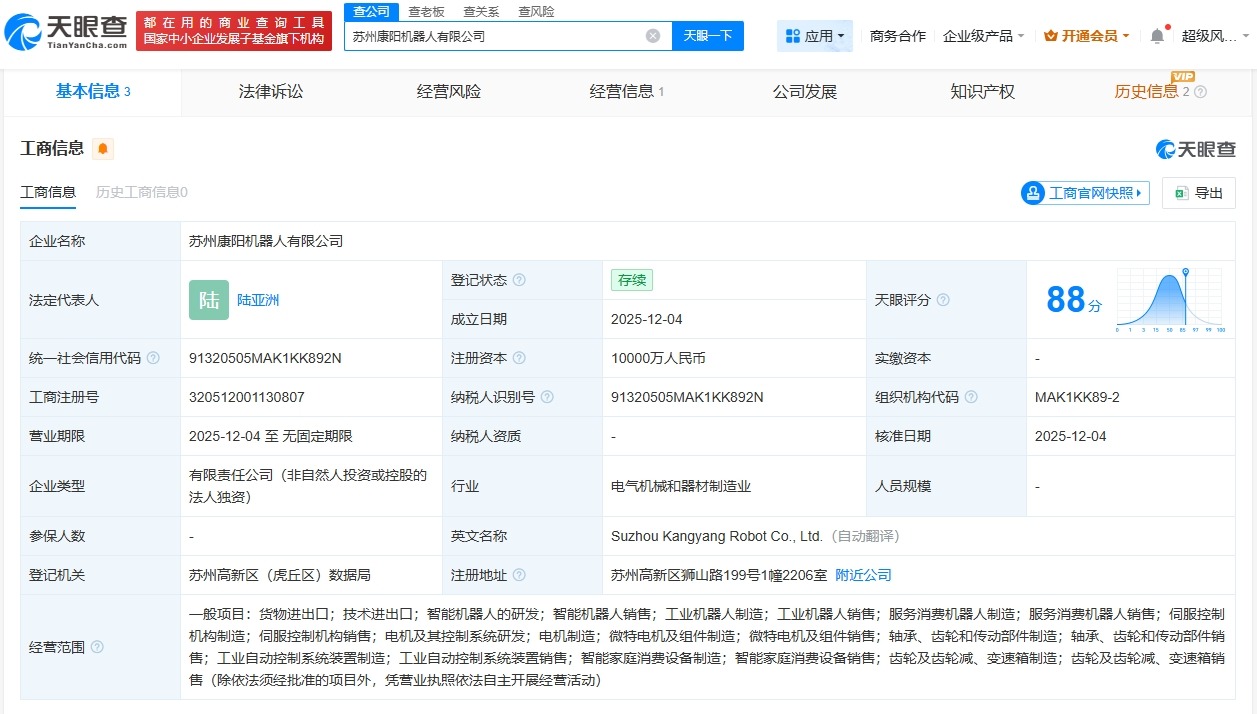Click the 陆亚洲 legal representative link
Image resolution: width=1257 pixels, height=714 pixels.
click(x=257, y=300)
